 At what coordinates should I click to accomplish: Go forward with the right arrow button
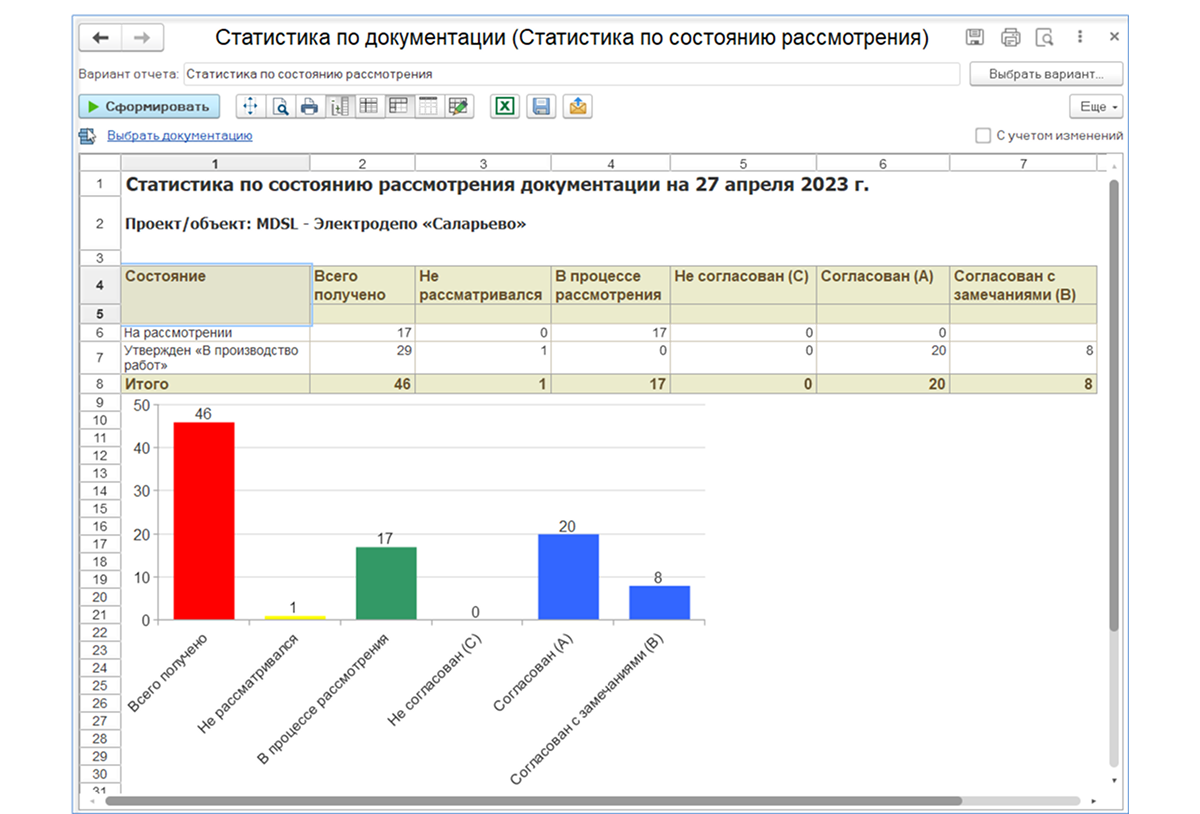tap(142, 38)
